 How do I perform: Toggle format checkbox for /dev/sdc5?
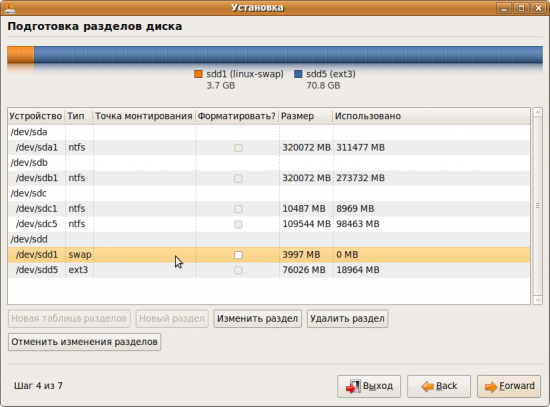[238, 224]
